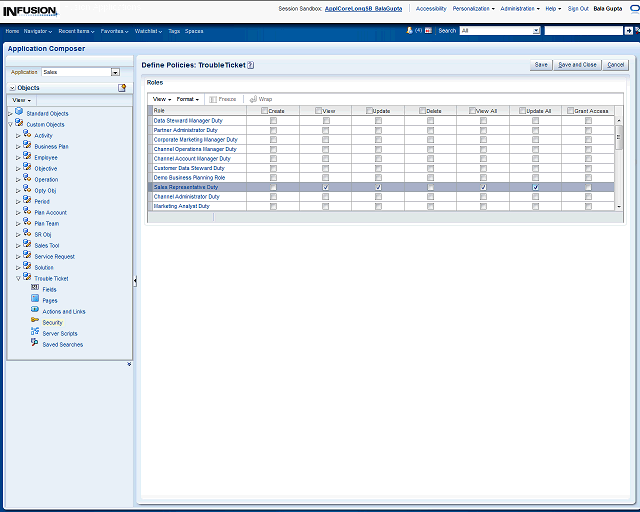Open the Format menu in Roles toolbar

click(x=188, y=99)
